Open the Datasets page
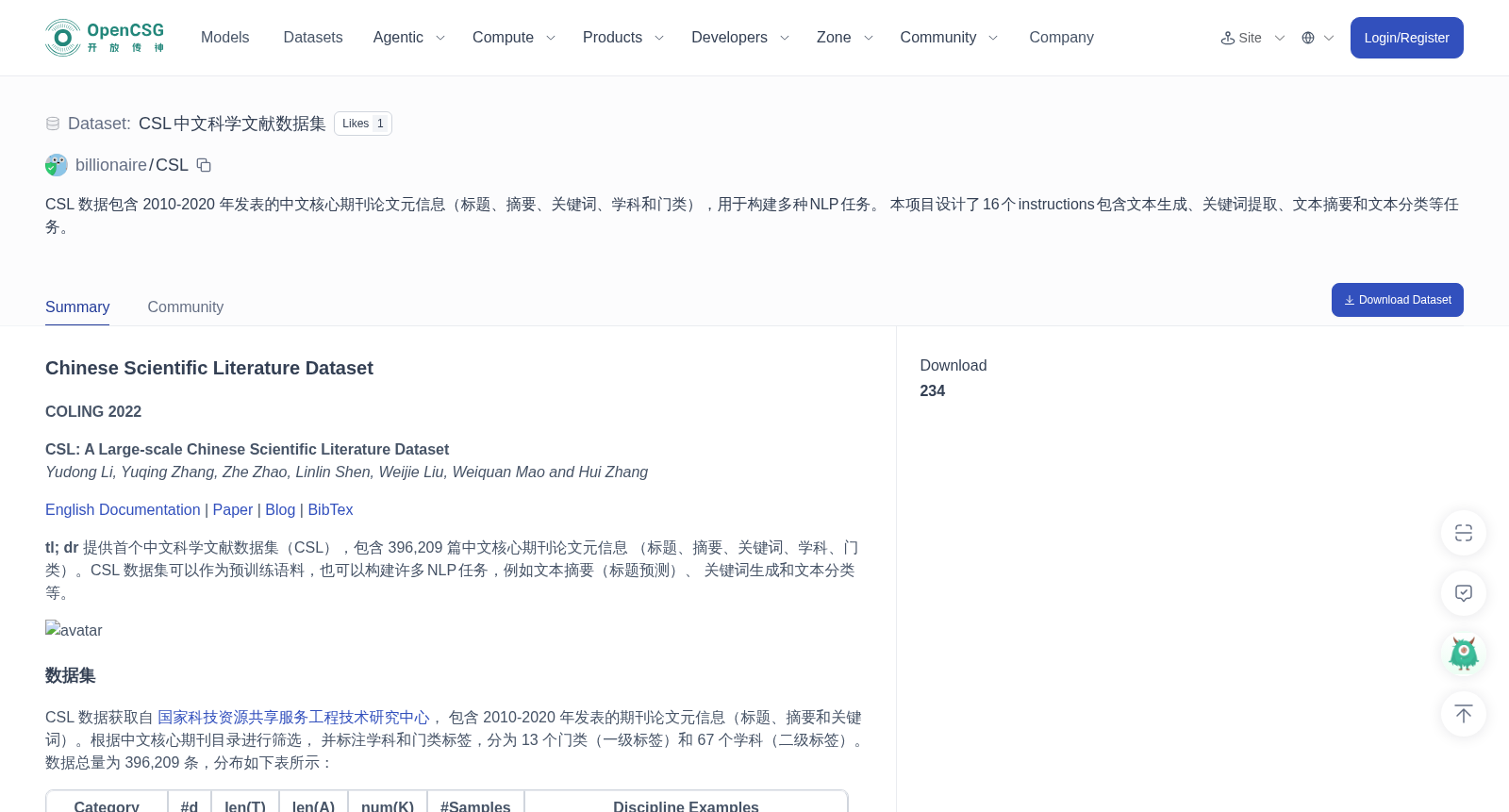1509x812 pixels. pyautogui.click(x=313, y=38)
